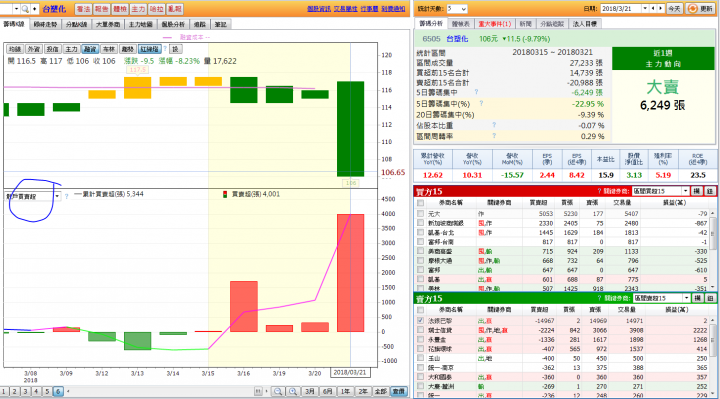Open the 報告 toolbar button
The image size is (720, 399).
(101, 9)
